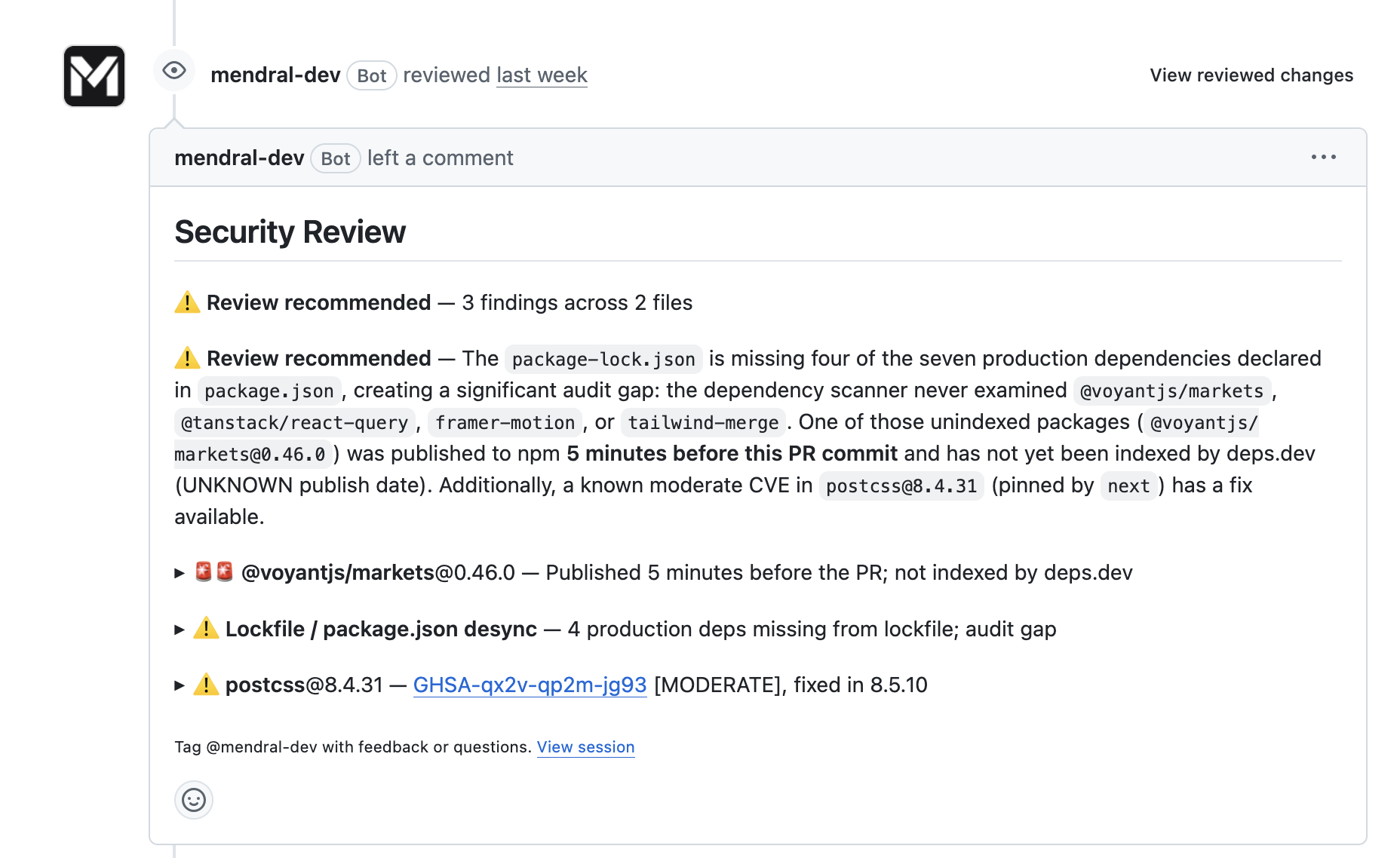Click mendral-dev name in comment header

pos(239,158)
